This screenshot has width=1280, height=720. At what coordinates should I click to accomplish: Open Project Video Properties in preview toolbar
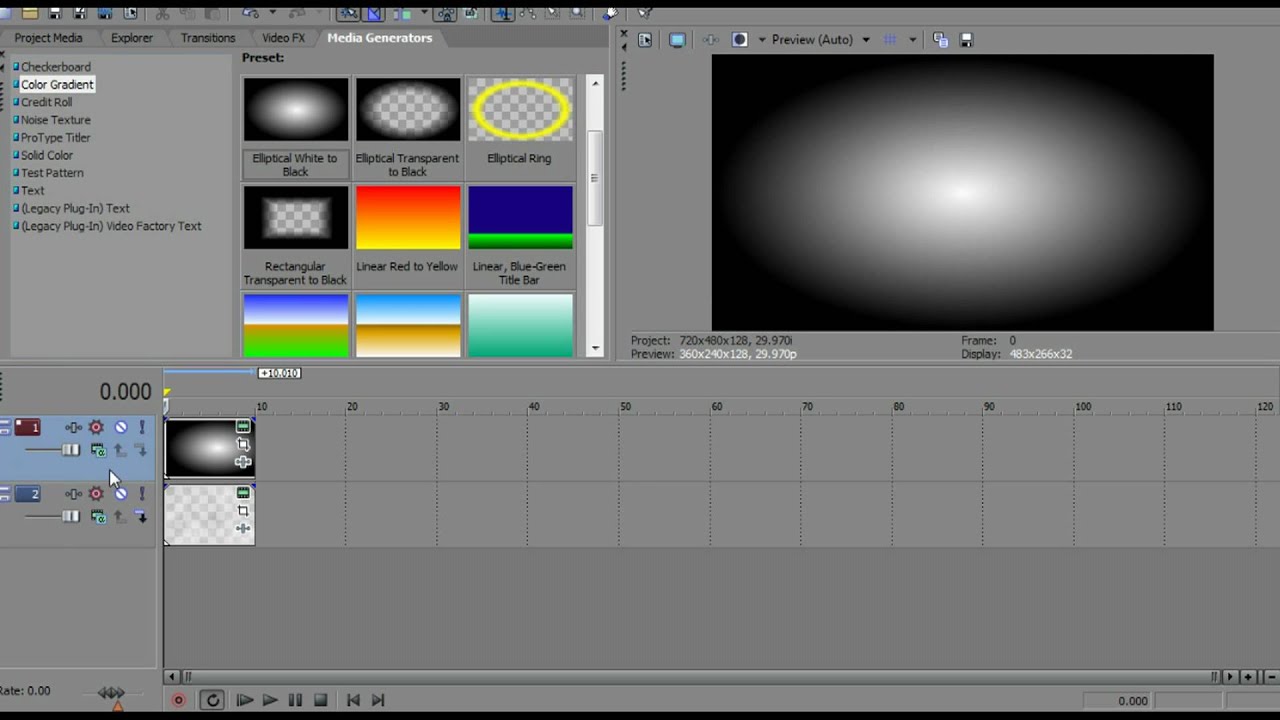(x=645, y=40)
